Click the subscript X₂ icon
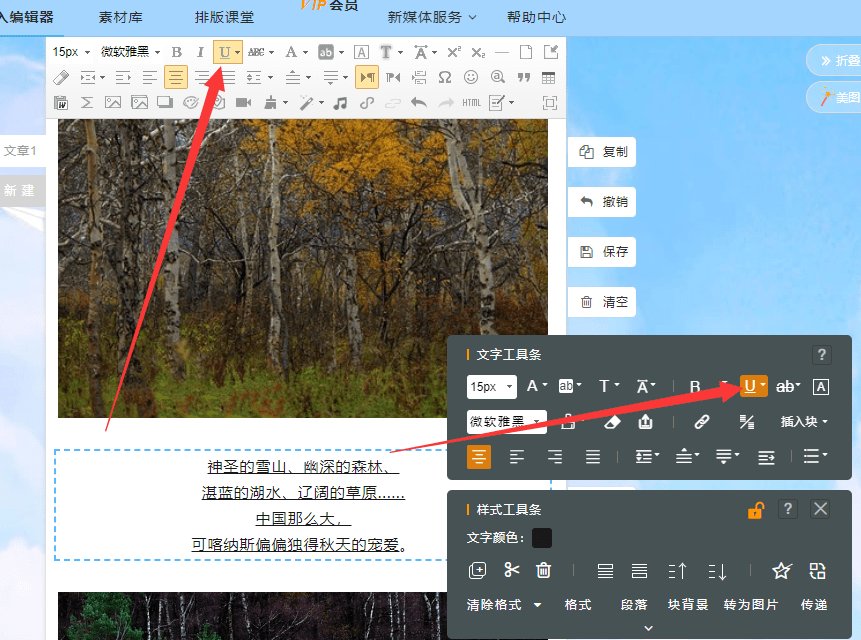 [x=478, y=53]
